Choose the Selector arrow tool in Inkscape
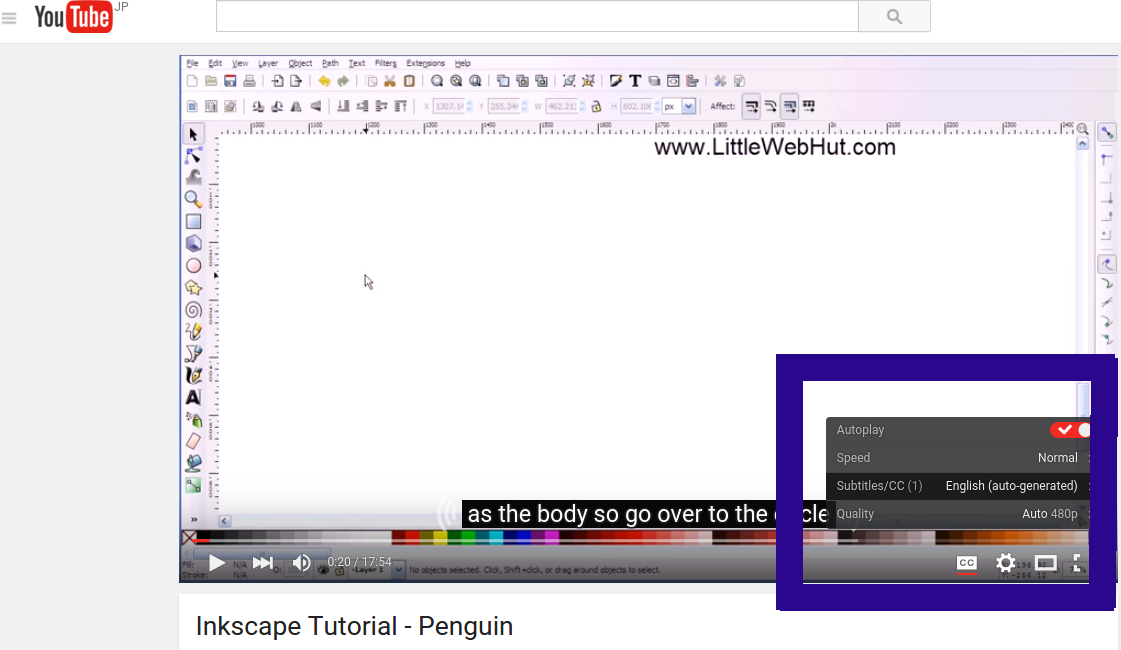The height and width of the screenshot is (650, 1121). [x=193, y=134]
